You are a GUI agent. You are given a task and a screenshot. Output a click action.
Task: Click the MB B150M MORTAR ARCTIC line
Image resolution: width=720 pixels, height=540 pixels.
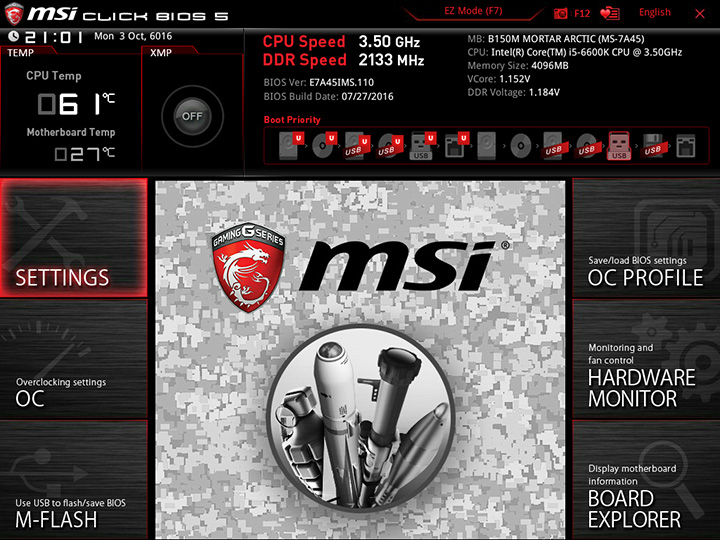[x=556, y=39]
